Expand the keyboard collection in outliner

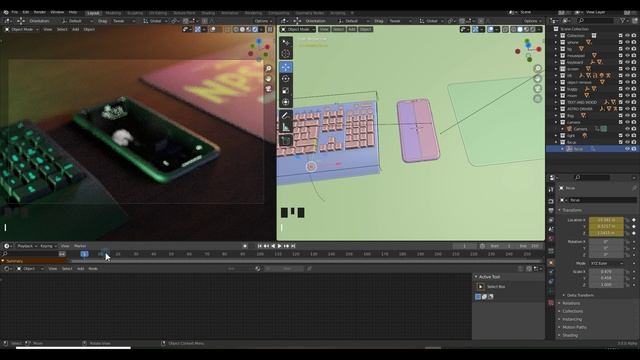[556, 62]
